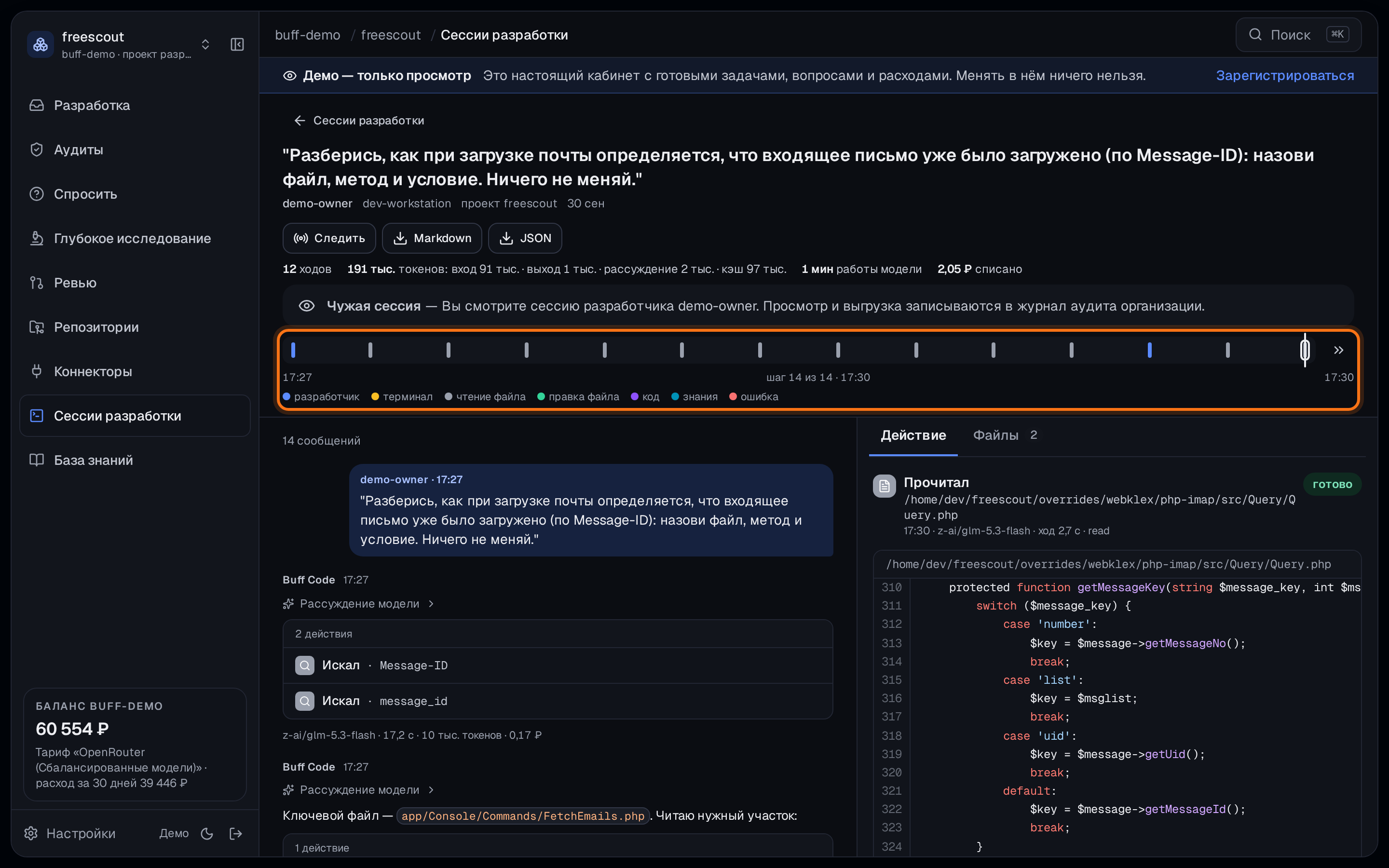Click the терминал legend entry
This screenshot has height=868, width=1389.
click(x=402, y=397)
